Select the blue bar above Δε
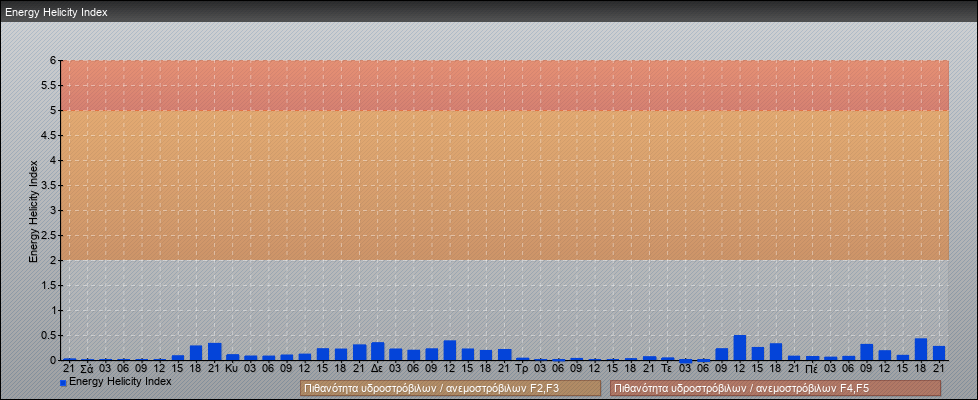The image size is (978, 400). pos(377,351)
